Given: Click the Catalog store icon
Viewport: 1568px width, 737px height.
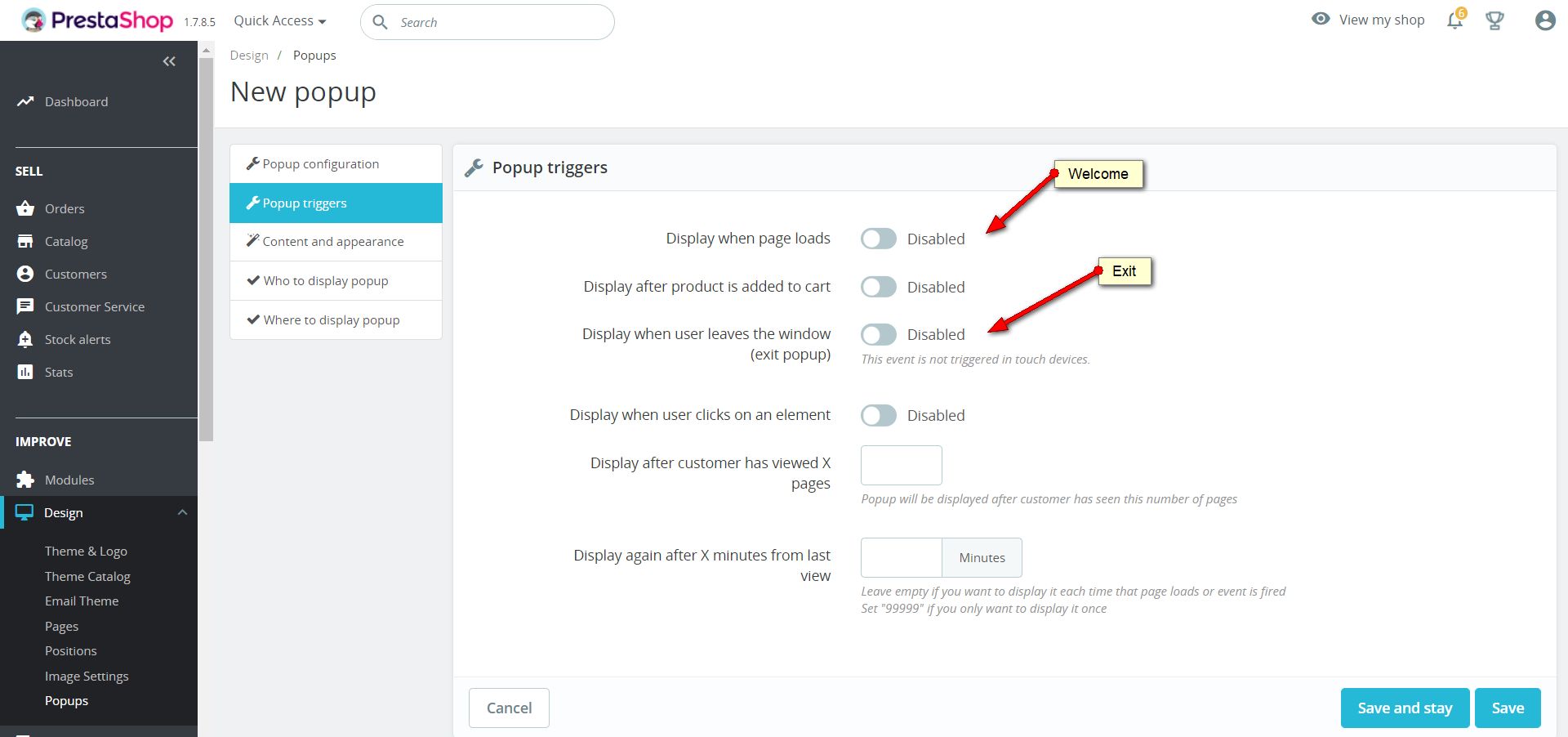Looking at the screenshot, I should click(x=25, y=241).
